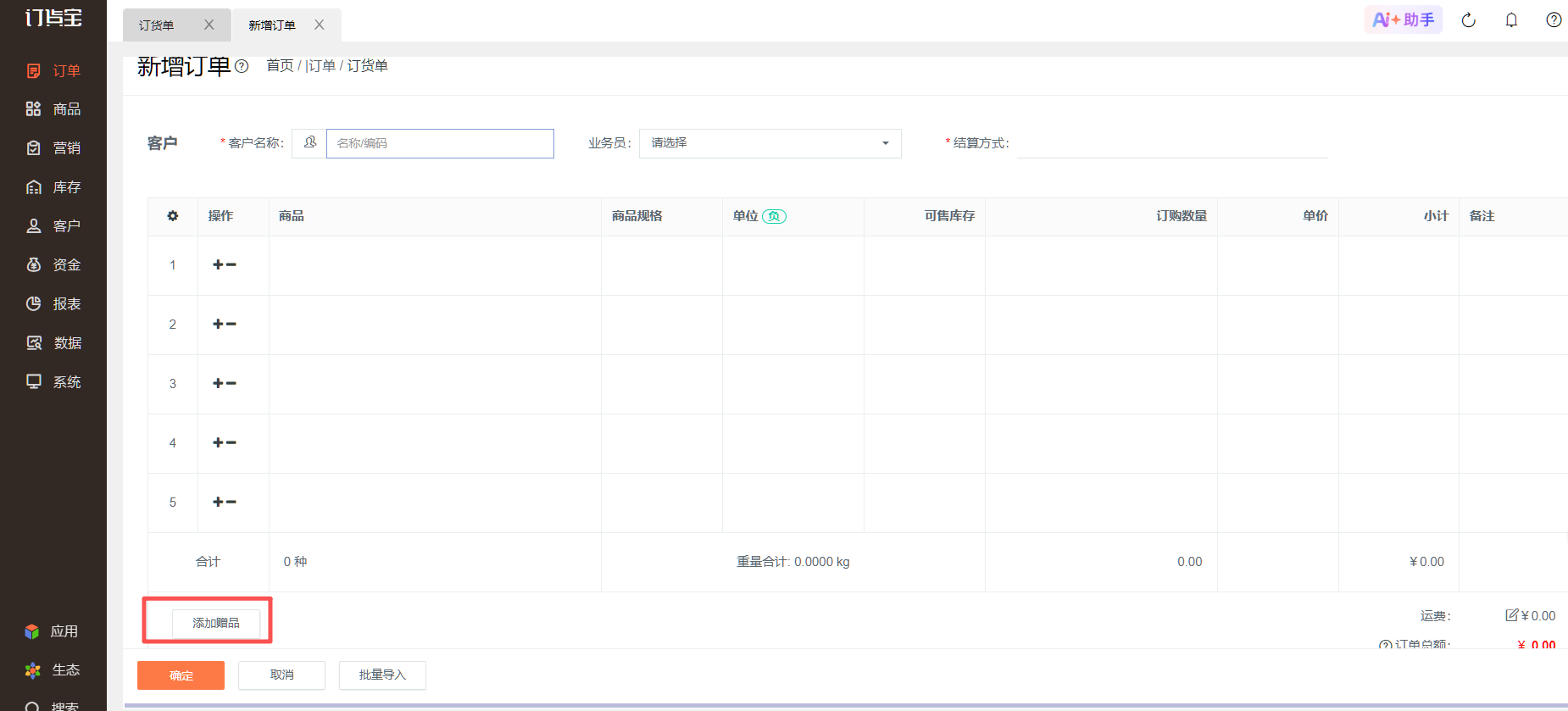This screenshot has height=711, width=1568.
Task: Click the 确定 button
Action: tap(181, 675)
